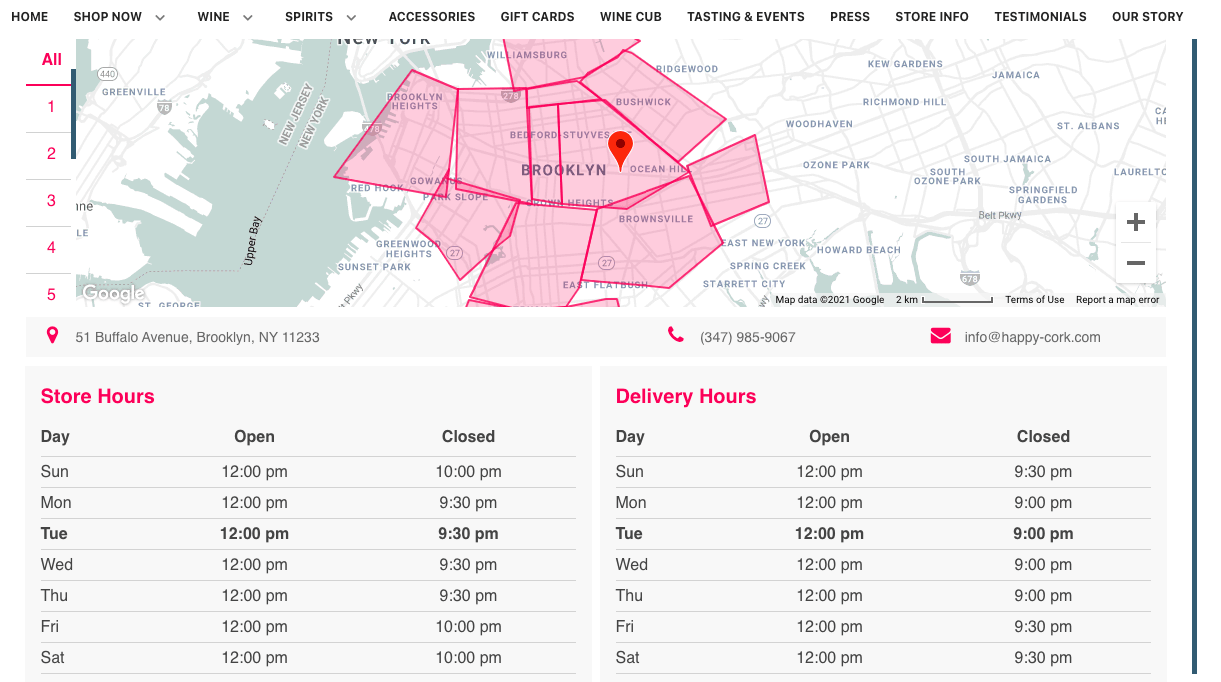1221x682 pixels.
Task: Select delivery zone 3 tab
Action: pos(51,201)
